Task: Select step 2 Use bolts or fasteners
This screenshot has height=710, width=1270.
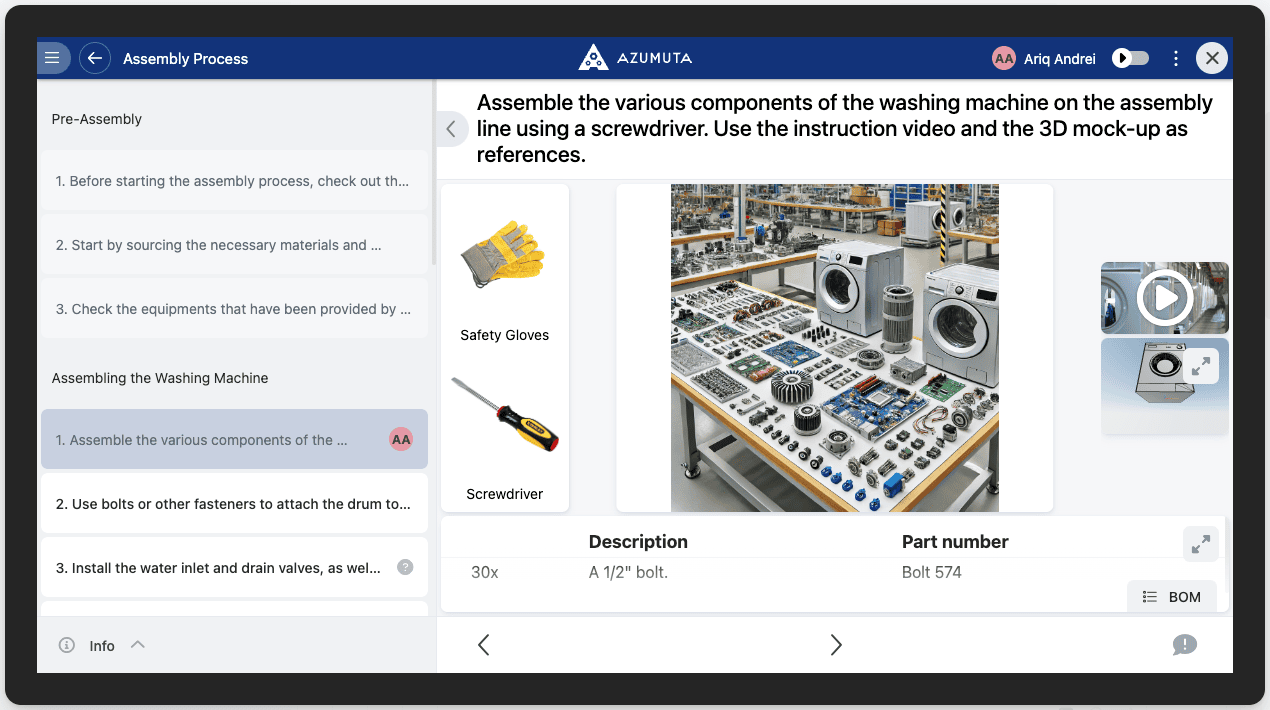Action: [x=234, y=504]
